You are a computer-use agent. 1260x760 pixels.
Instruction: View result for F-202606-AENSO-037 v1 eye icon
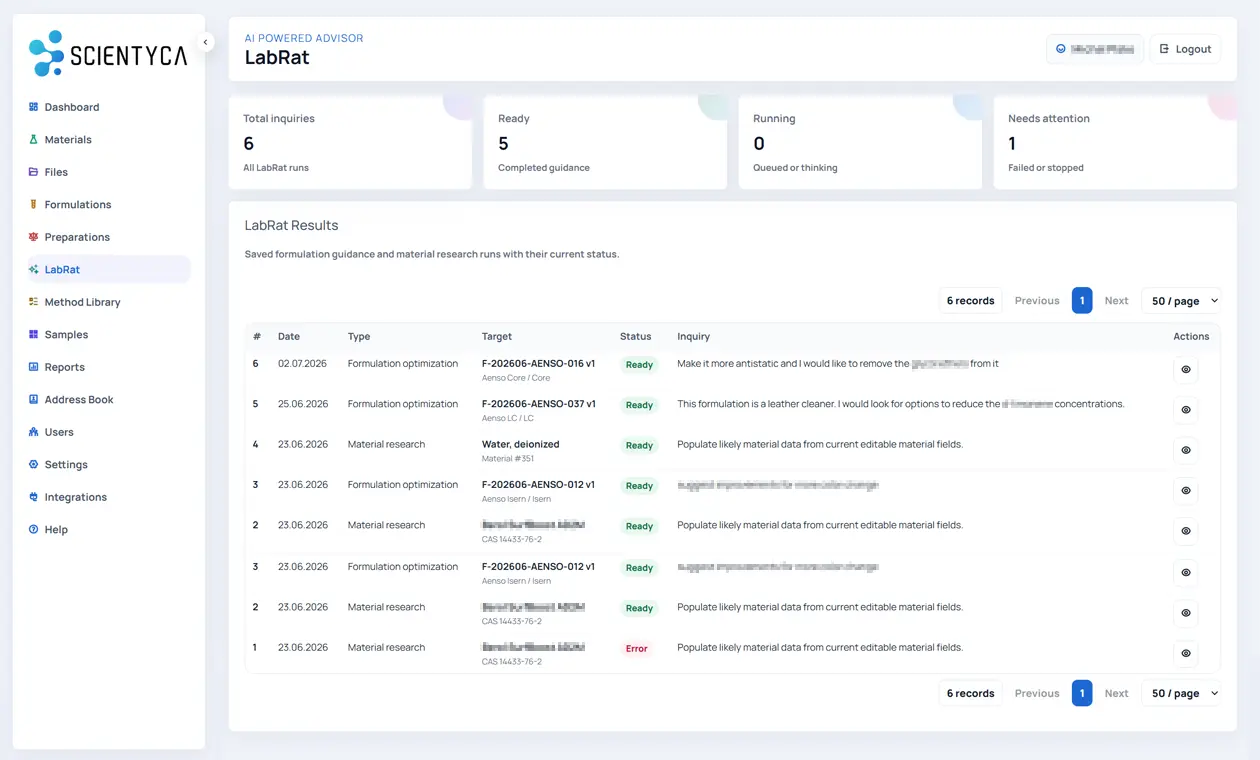click(1186, 410)
